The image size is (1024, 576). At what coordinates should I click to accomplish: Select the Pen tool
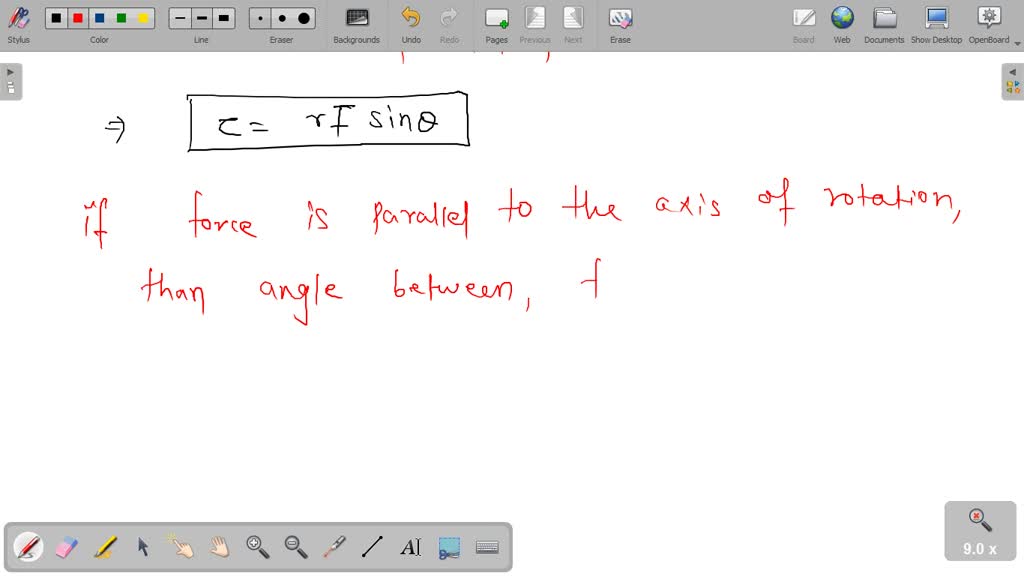pos(27,547)
